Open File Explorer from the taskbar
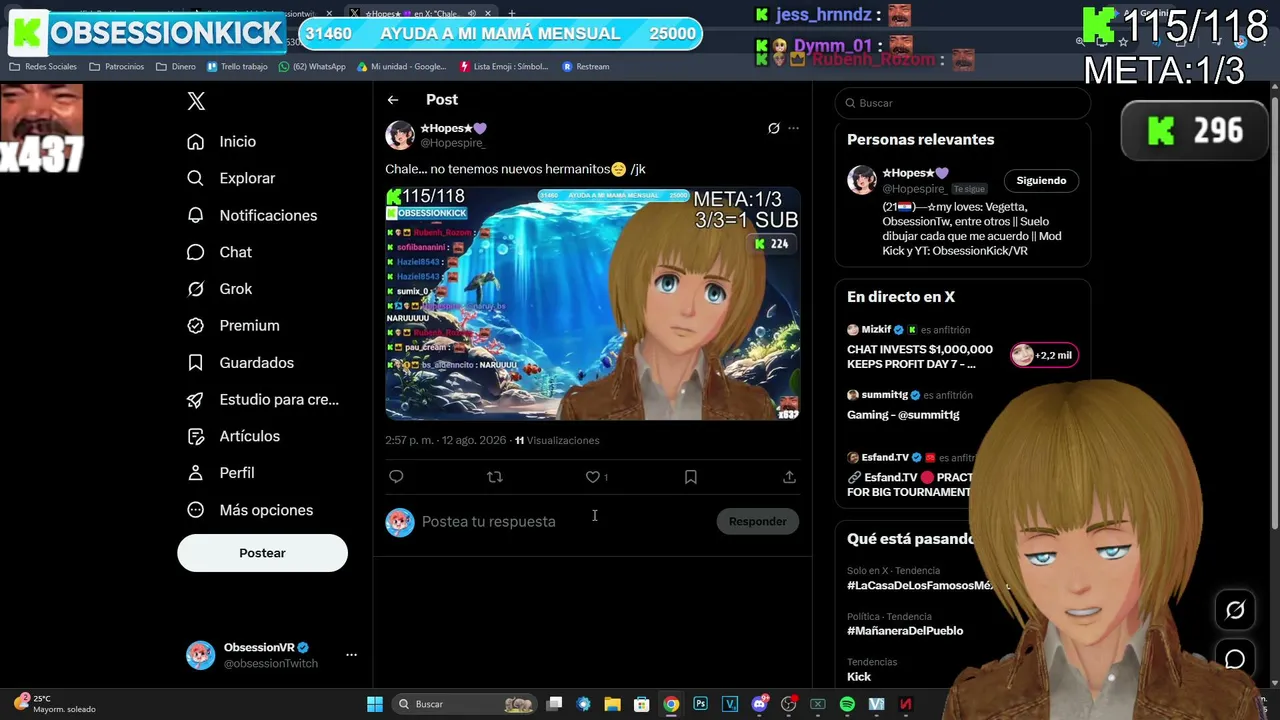Screen dimensions: 1280x720 (613, 704)
